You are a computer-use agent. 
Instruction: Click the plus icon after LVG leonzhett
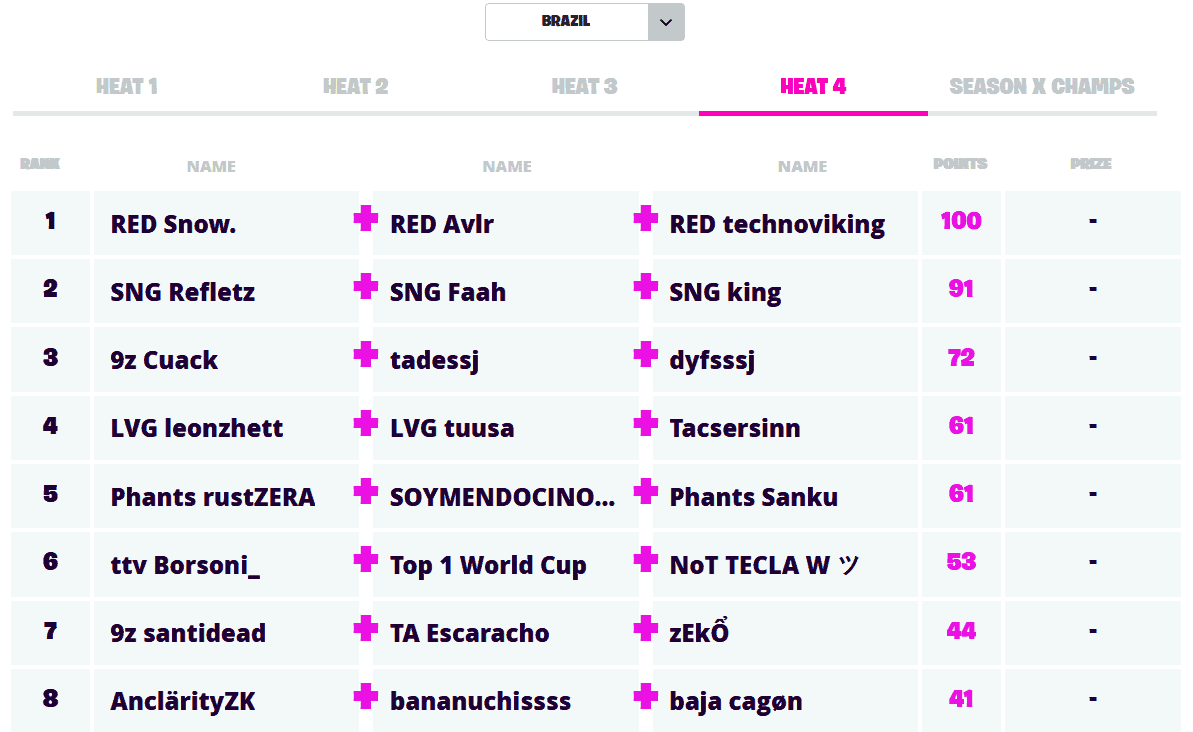point(366,423)
